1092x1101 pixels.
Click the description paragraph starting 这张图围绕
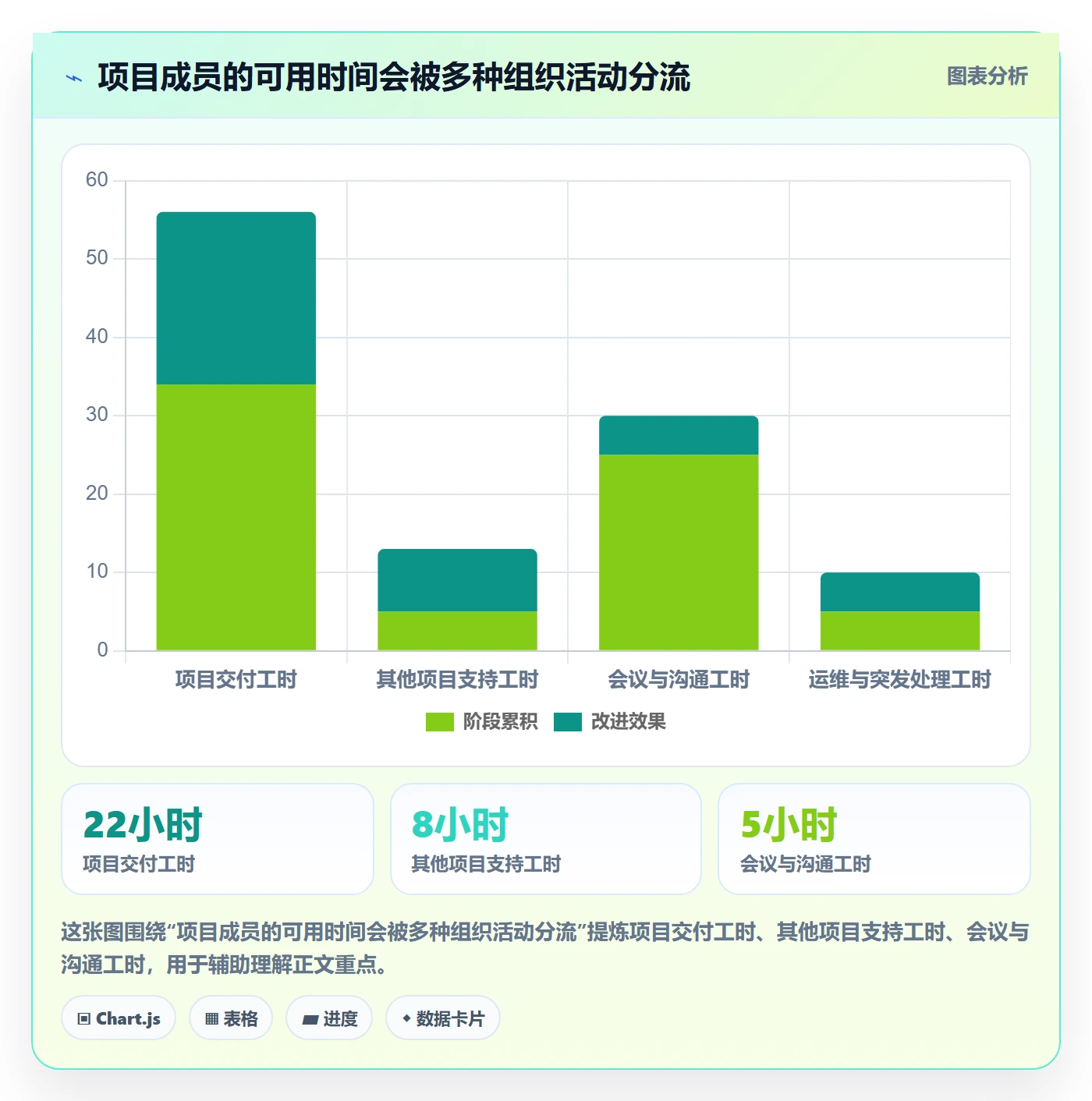(545, 948)
